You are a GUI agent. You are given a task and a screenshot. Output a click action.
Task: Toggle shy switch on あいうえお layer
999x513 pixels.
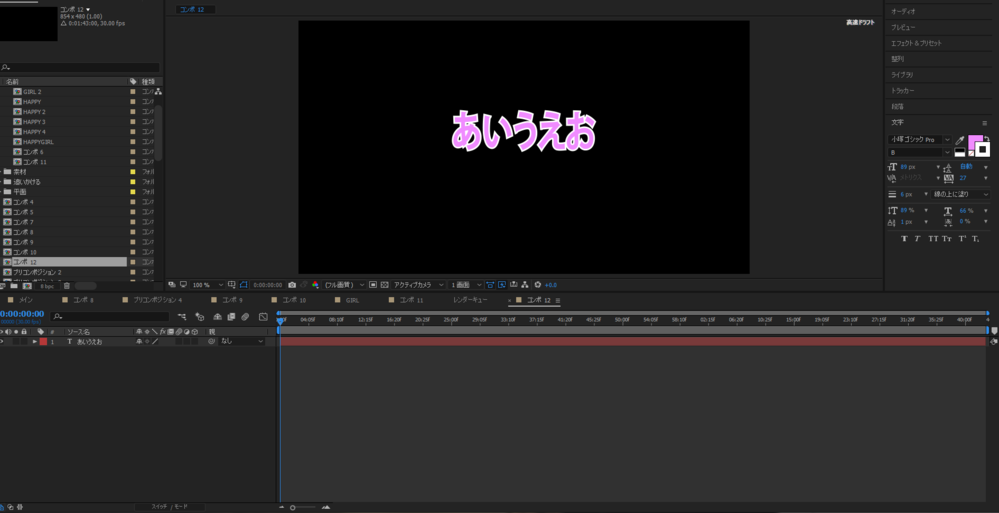point(139,342)
